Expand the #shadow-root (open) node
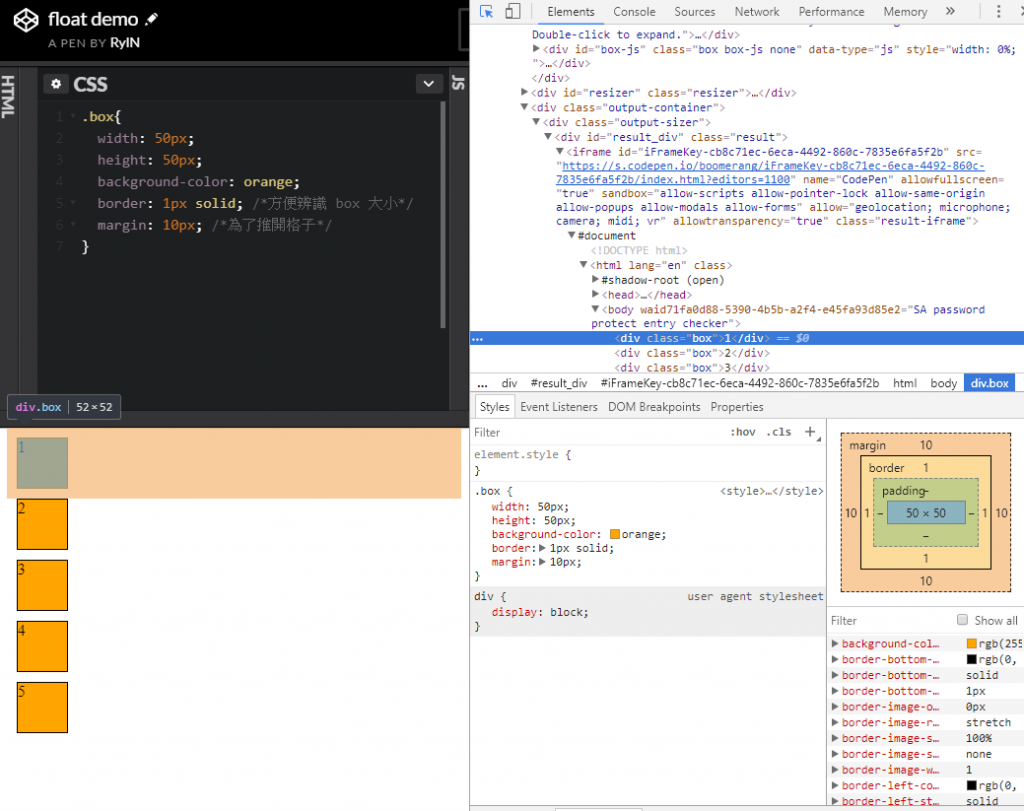The width and height of the screenshot is (1024, 811). coord(595,279)
